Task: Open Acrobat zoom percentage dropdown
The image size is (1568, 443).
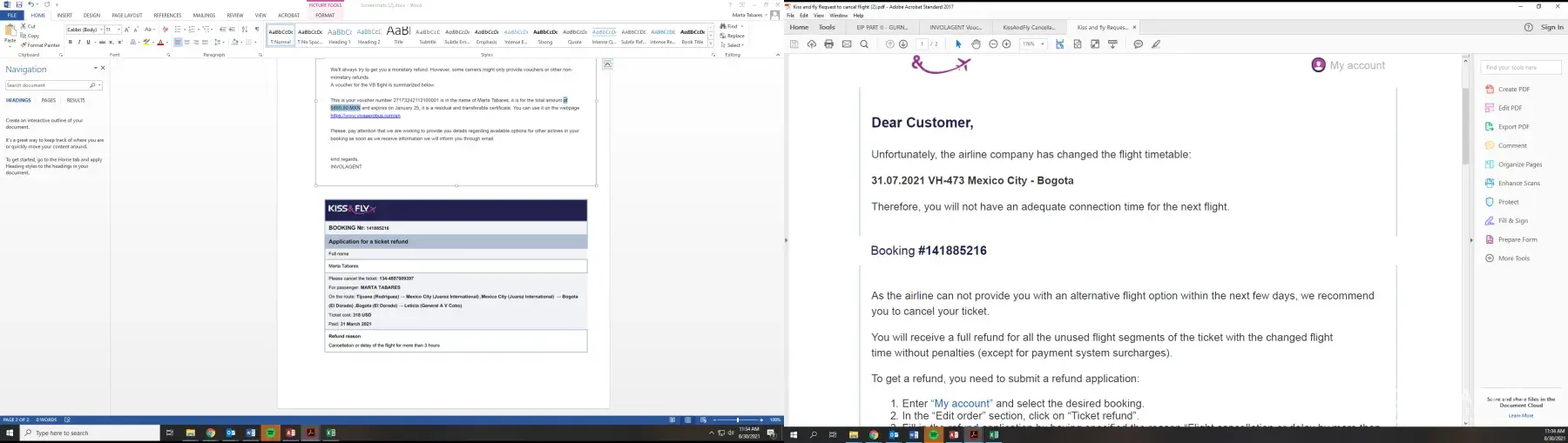Action: (x=1043, y=44)
